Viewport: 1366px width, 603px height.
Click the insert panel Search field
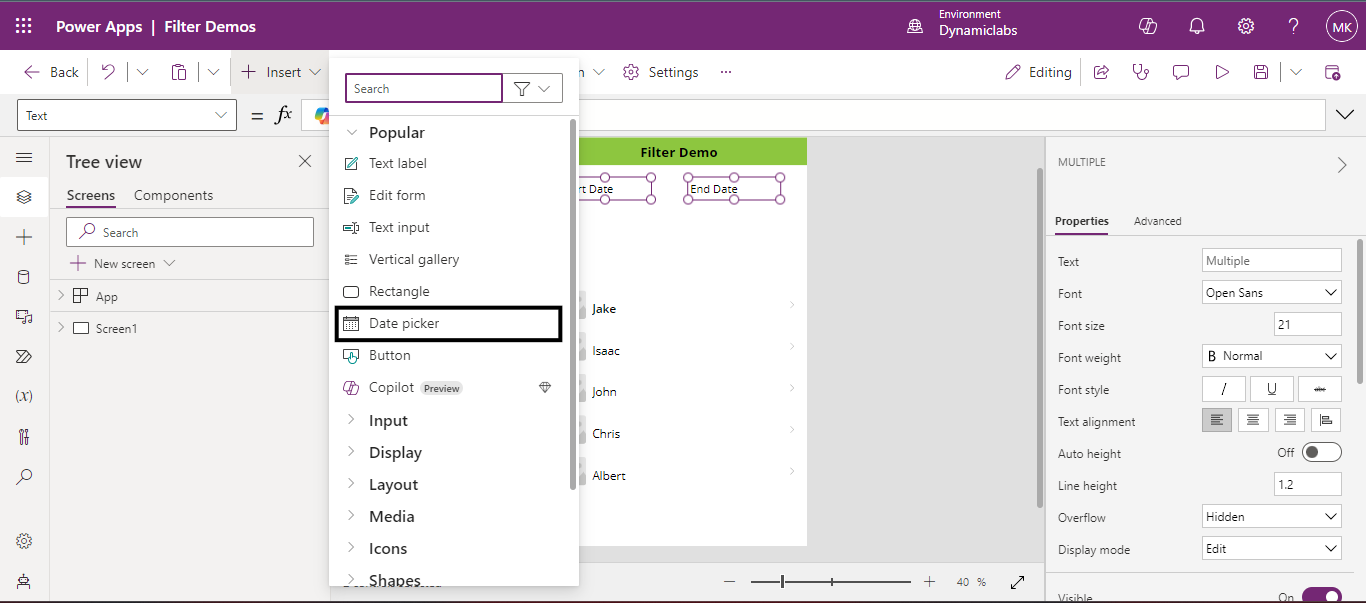click(x=423, y=89)
